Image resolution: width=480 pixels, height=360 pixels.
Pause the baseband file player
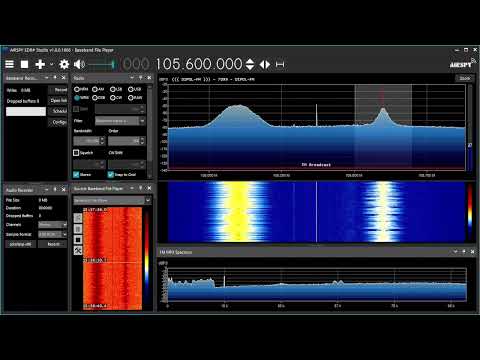coord(78,229)
